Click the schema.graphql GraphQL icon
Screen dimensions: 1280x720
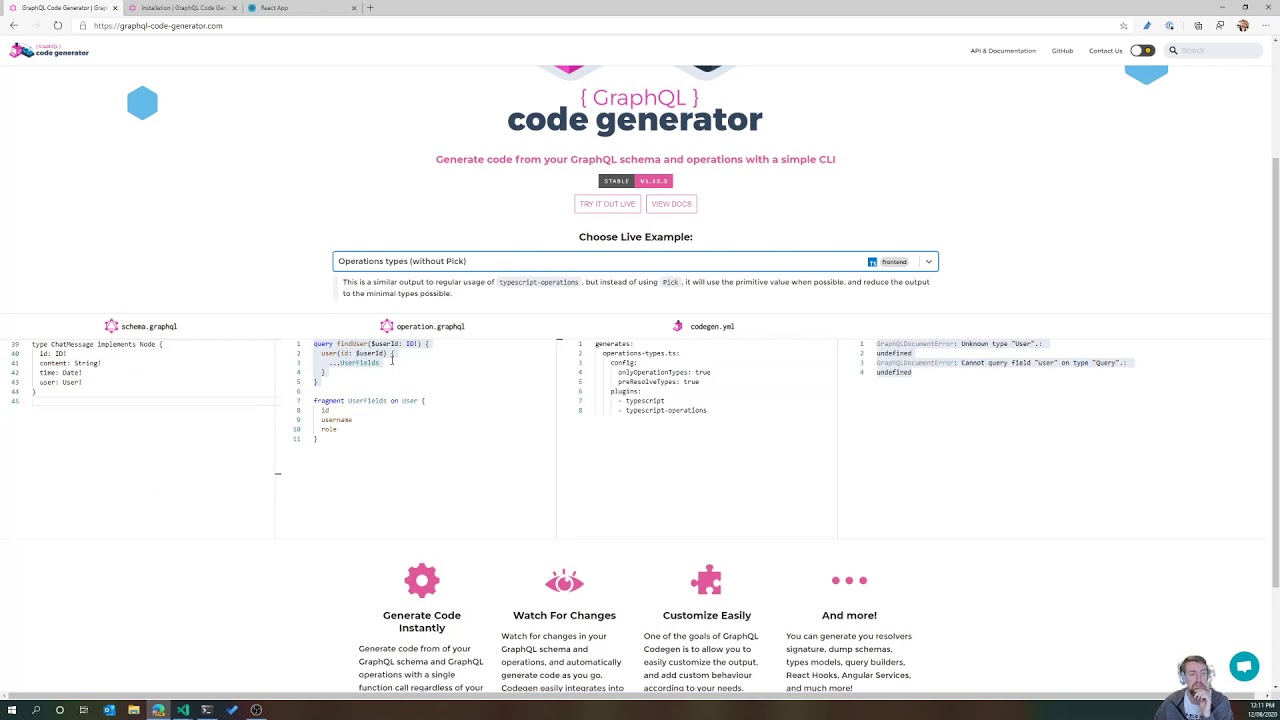111,326
